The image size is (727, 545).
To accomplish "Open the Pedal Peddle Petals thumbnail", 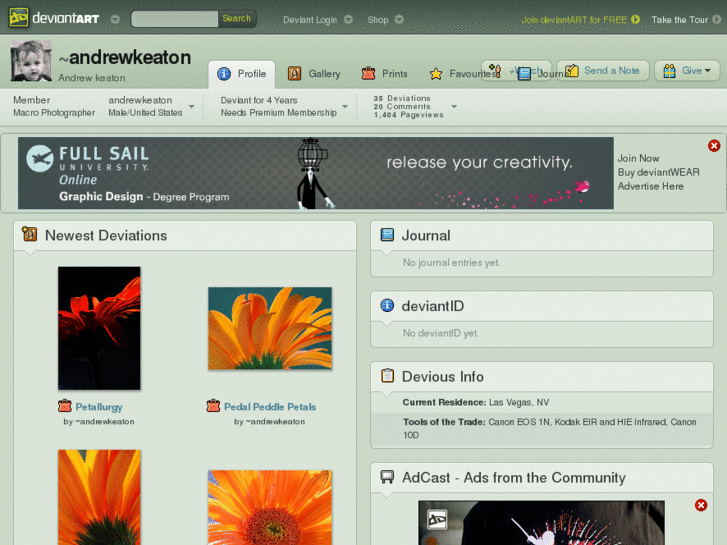I will coord(270,328).
